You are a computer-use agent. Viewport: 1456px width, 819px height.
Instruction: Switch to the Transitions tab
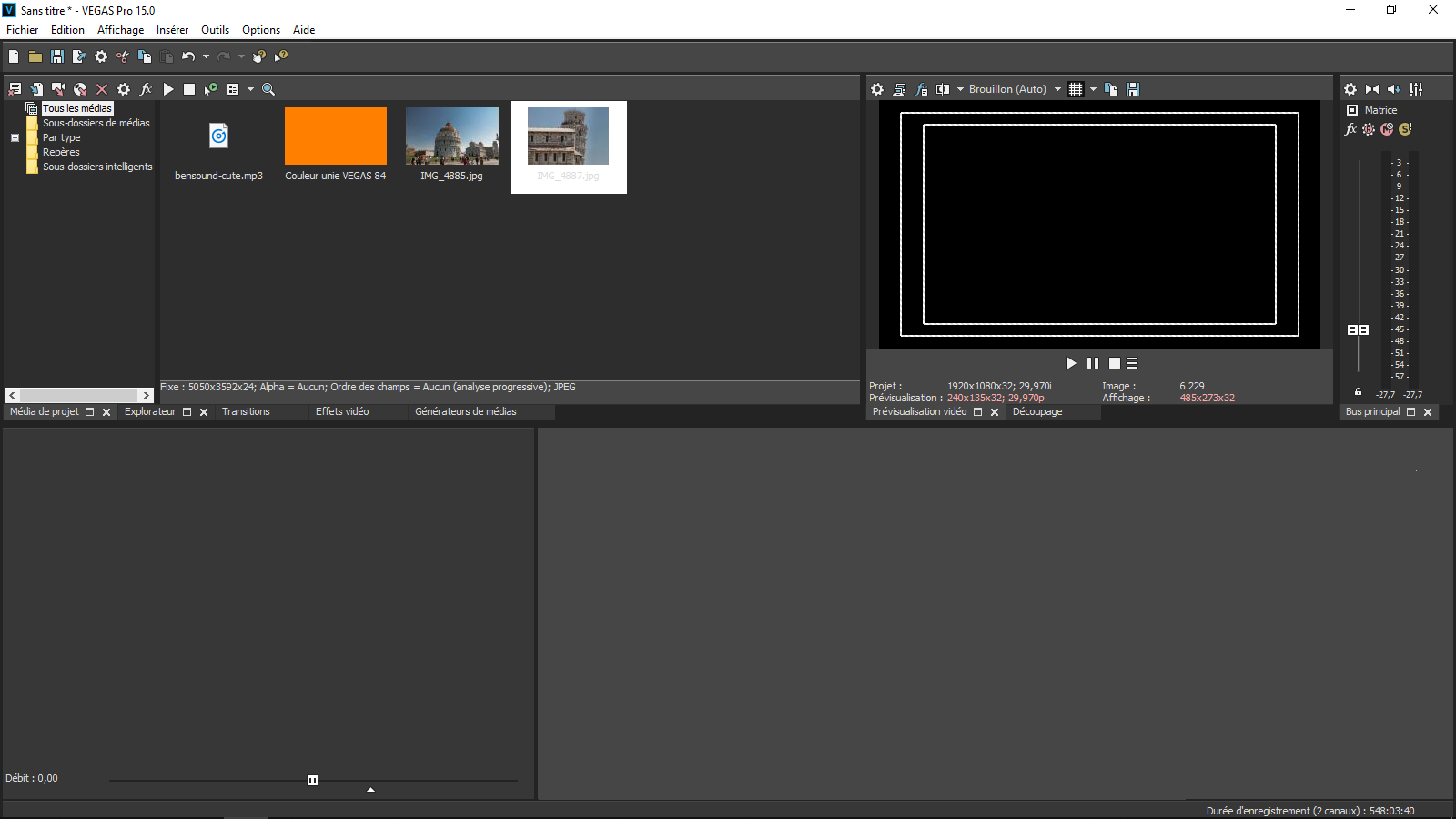(x=246, y=412)
